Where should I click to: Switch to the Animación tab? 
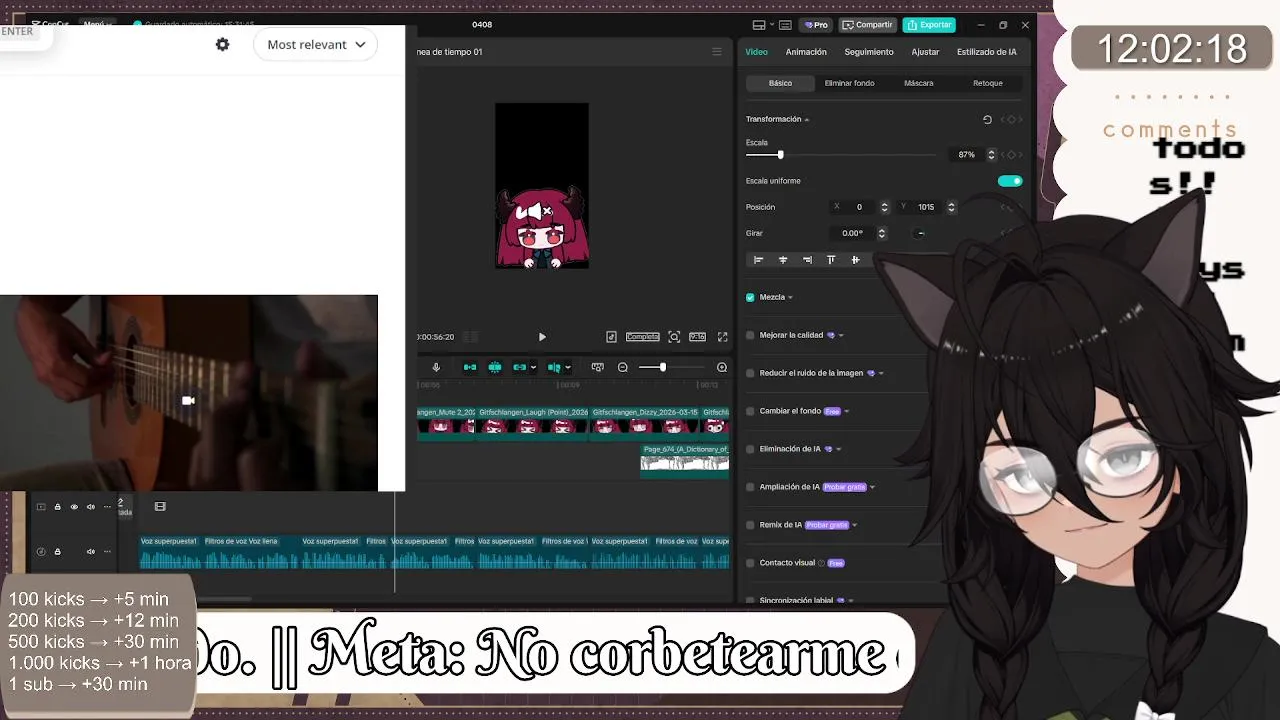(x=806, y=52)
